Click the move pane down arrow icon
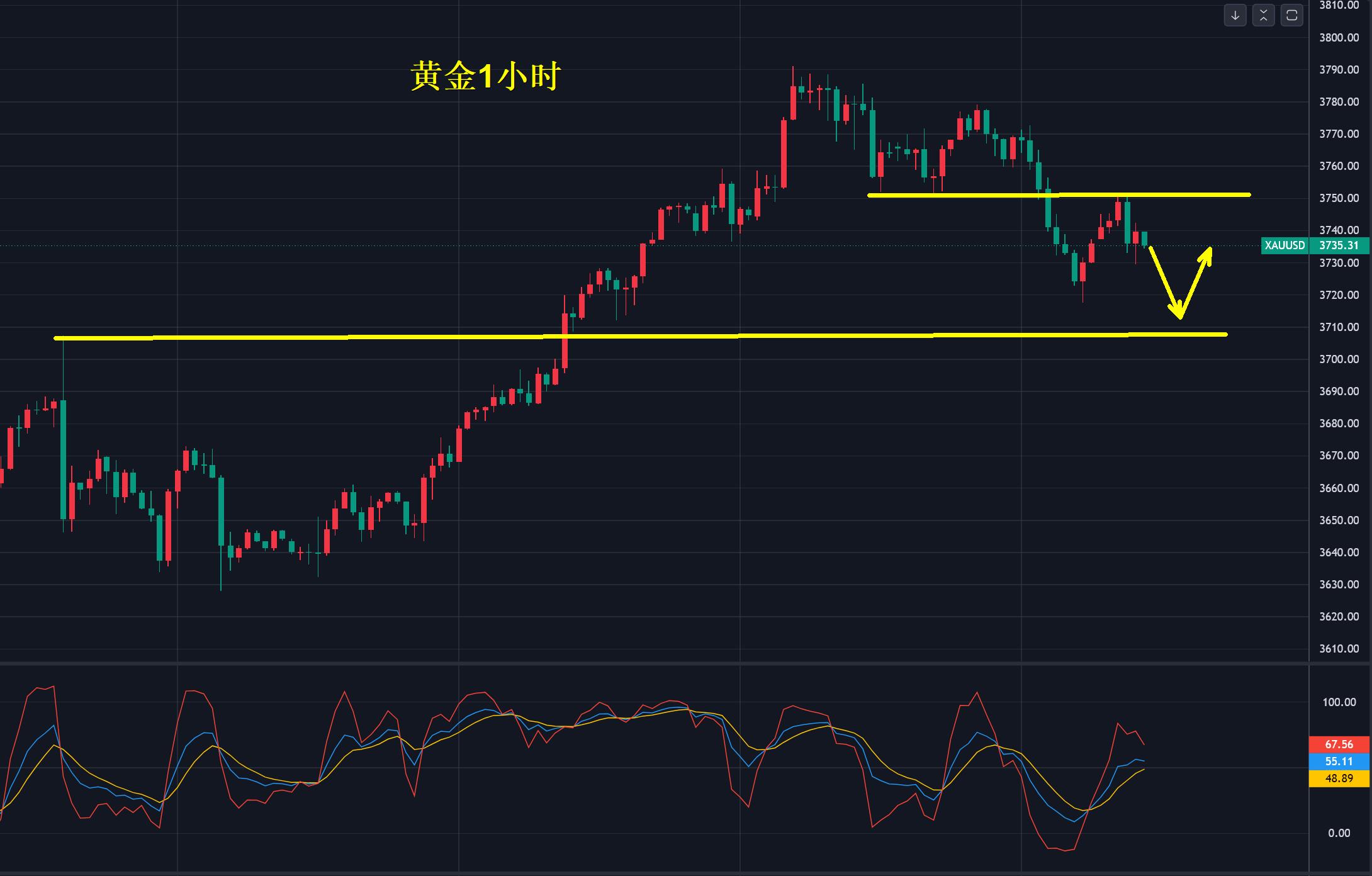This screenshot has height=876, width=1372. 1235,16
